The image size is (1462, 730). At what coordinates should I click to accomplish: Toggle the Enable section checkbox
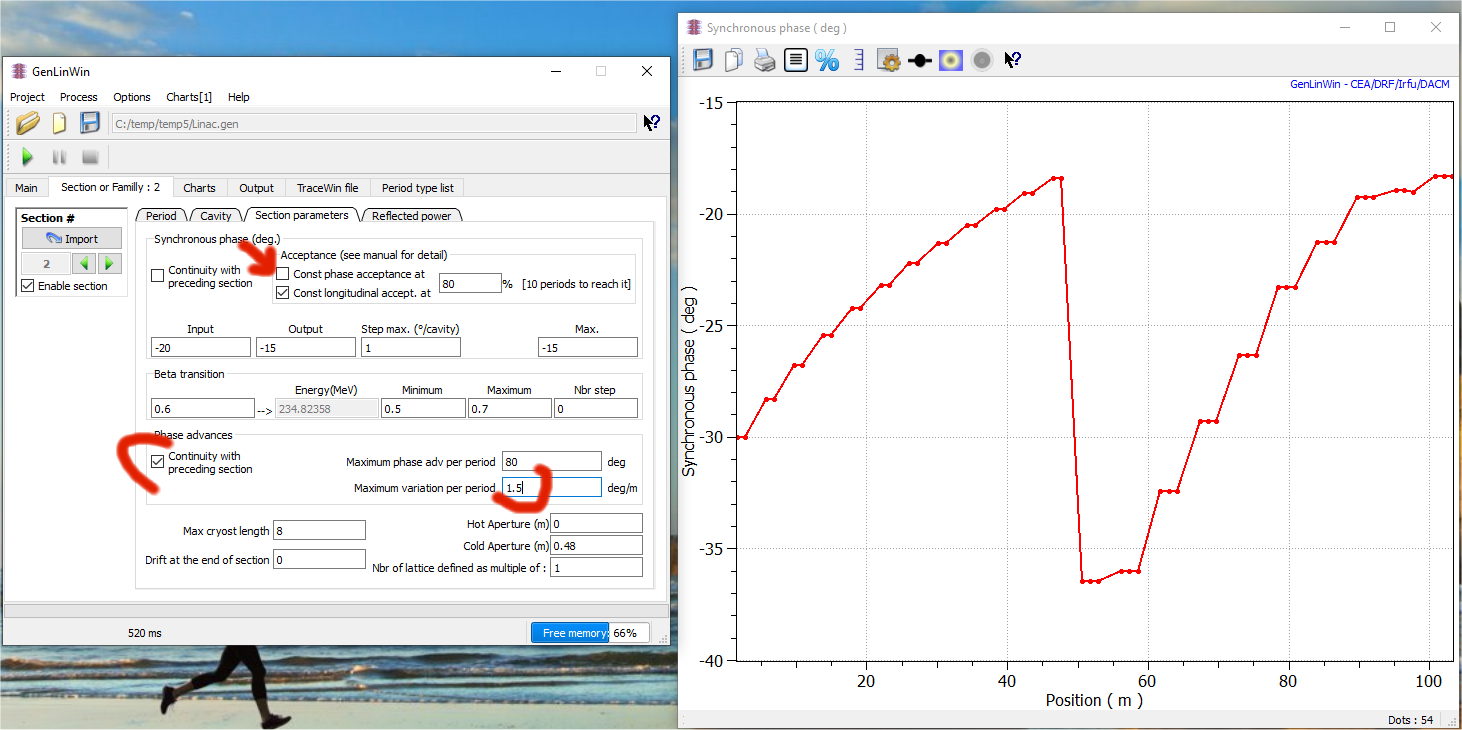[x=27, y=286]
